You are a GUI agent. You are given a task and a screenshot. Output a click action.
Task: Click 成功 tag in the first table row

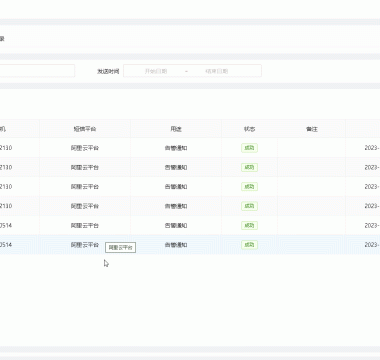(x=249, y=148)
